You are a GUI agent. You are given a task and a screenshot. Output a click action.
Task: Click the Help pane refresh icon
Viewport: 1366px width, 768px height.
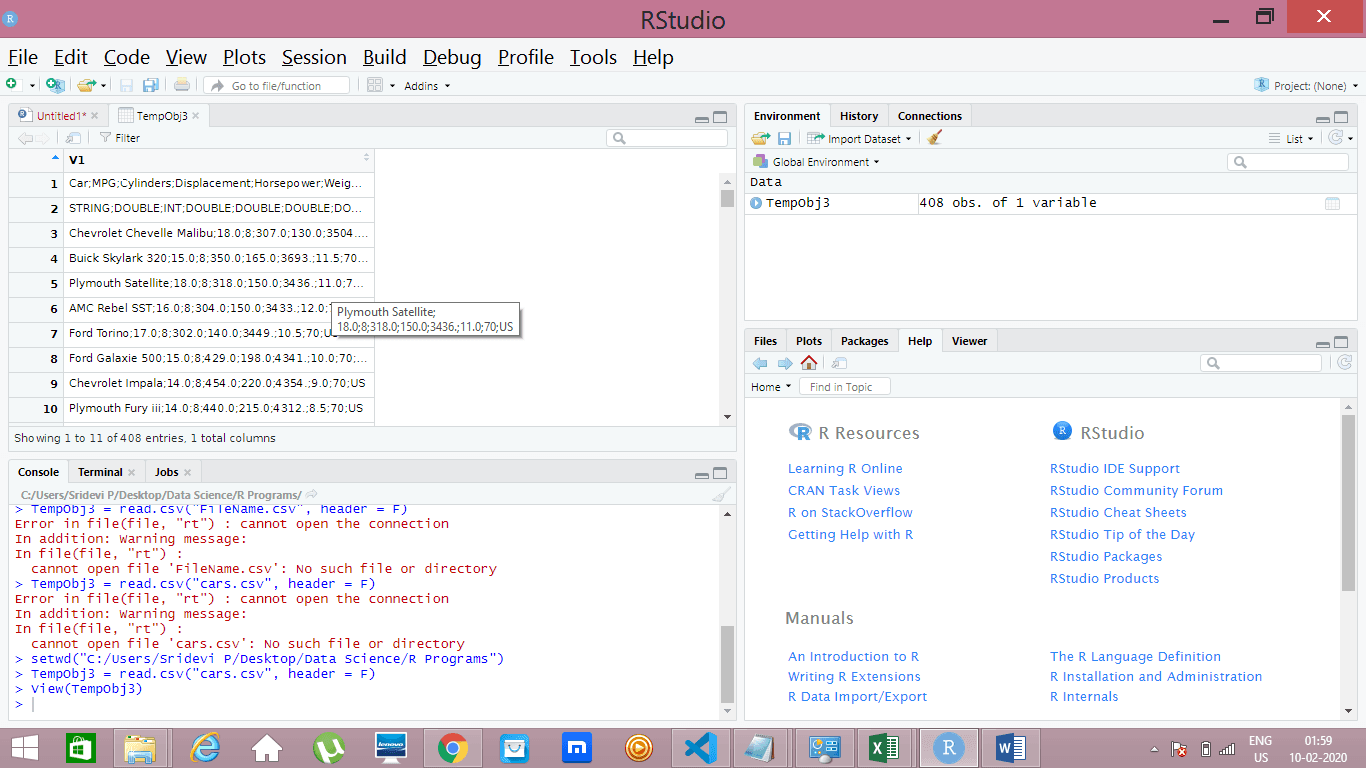tap(1344, 363)
